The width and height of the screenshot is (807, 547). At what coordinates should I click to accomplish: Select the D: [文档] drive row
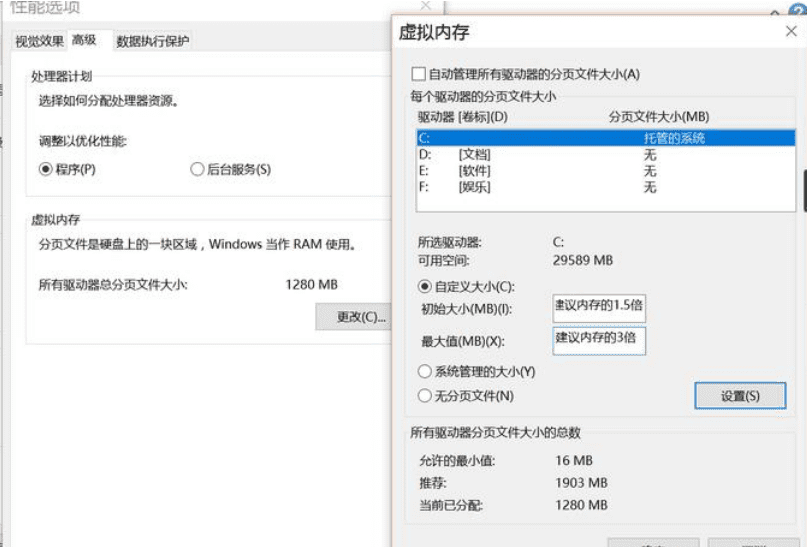coord(606,154)
